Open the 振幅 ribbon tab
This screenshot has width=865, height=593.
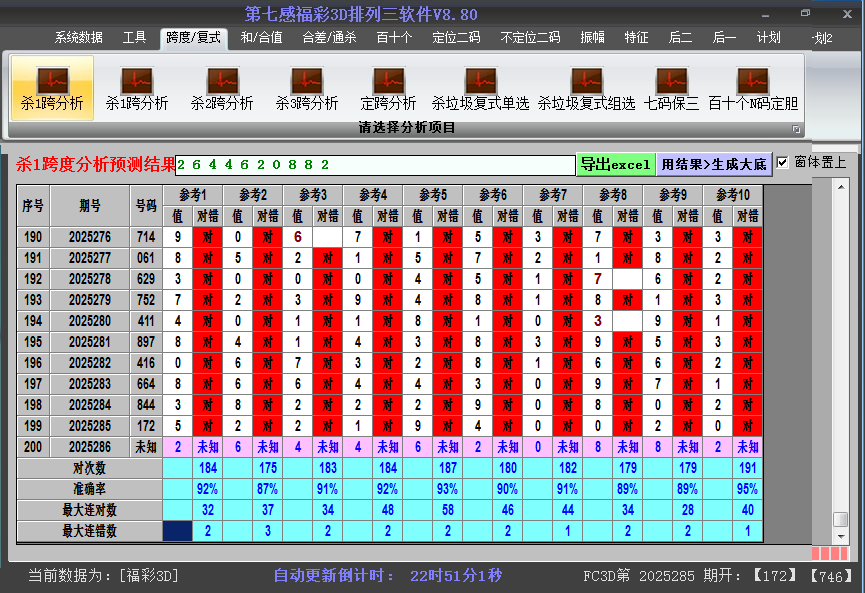click(593, 38)
